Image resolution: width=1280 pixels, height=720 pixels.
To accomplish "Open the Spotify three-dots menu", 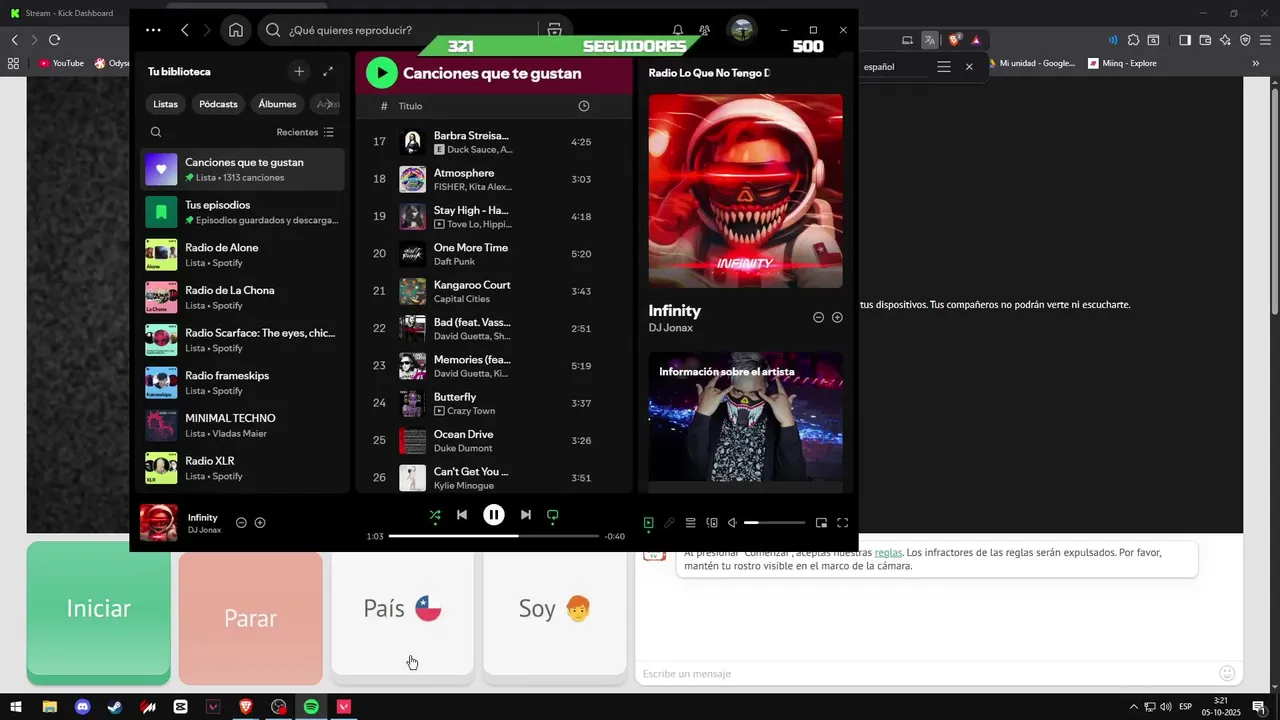I will (153, 30).
